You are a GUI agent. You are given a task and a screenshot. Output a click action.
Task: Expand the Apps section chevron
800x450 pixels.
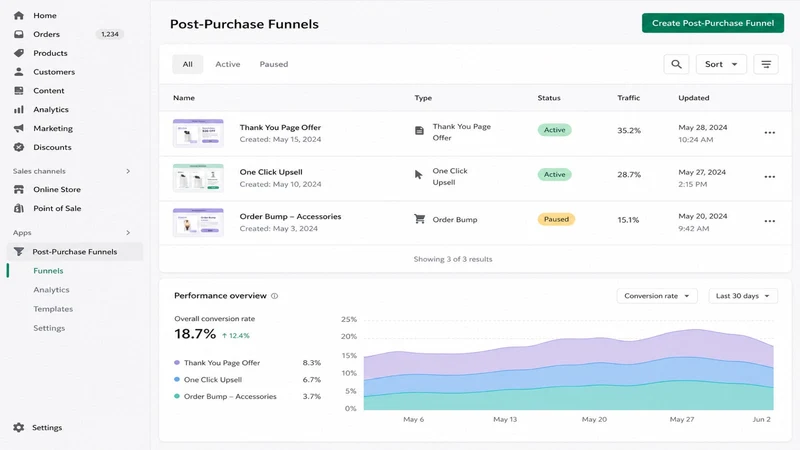128,233
